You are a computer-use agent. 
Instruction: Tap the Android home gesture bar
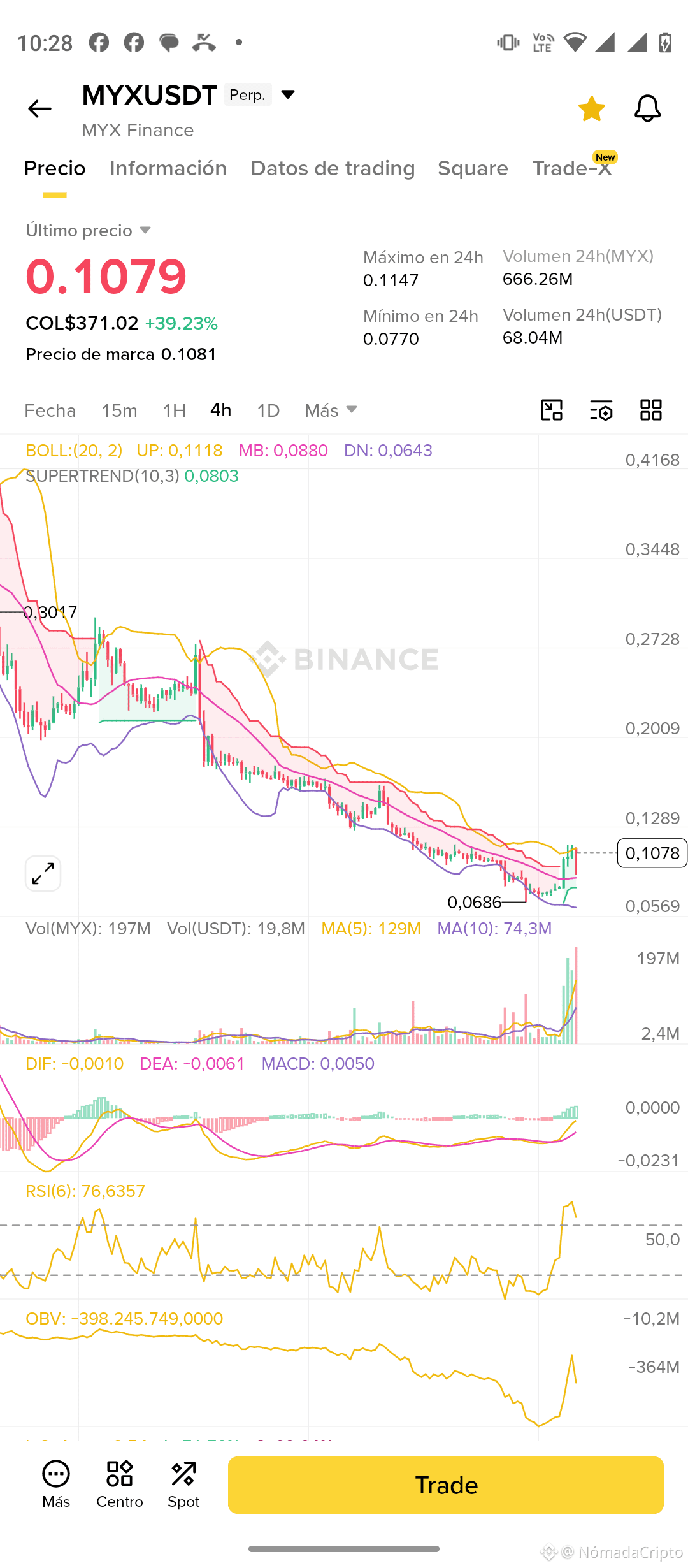pyautogui.click(x=344, y=1549)
